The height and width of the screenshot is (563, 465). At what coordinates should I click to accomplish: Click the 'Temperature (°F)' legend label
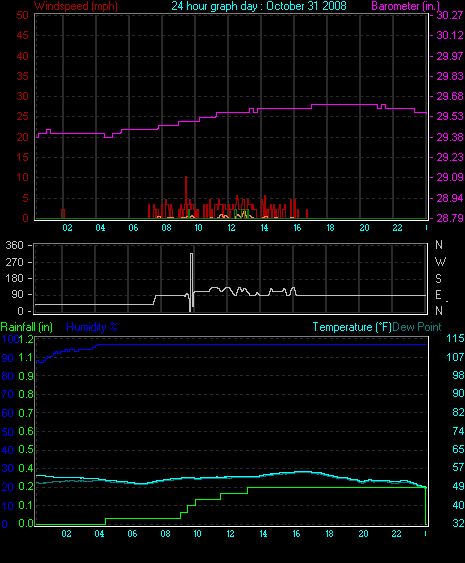(352, 327)
